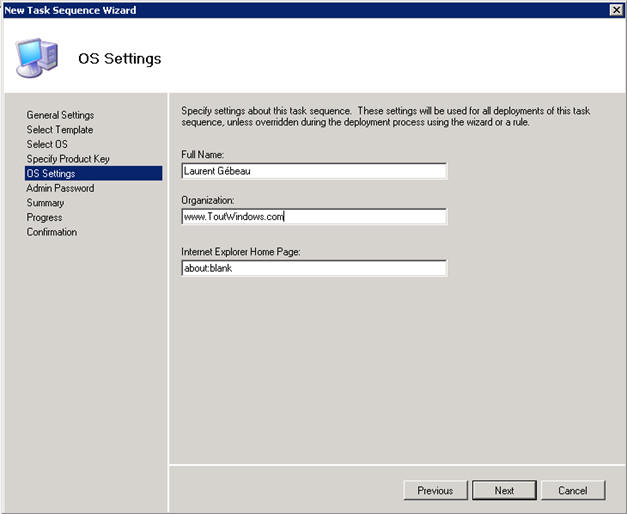Switch to the Admin Password step

(x=60, y=188)
